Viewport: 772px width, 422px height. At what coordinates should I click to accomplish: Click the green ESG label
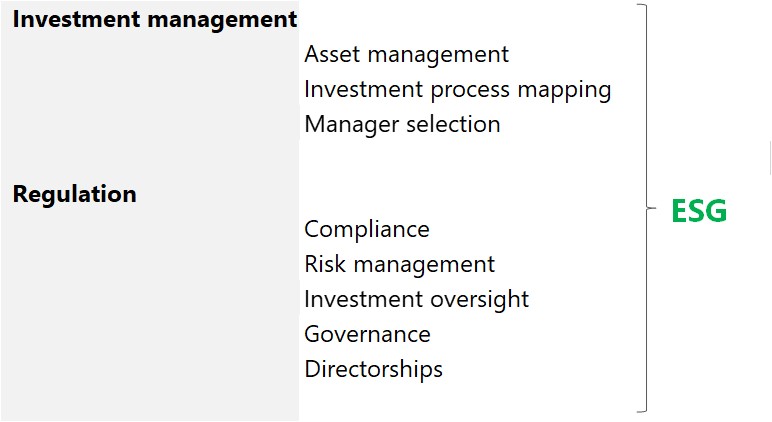pos(699,211)
